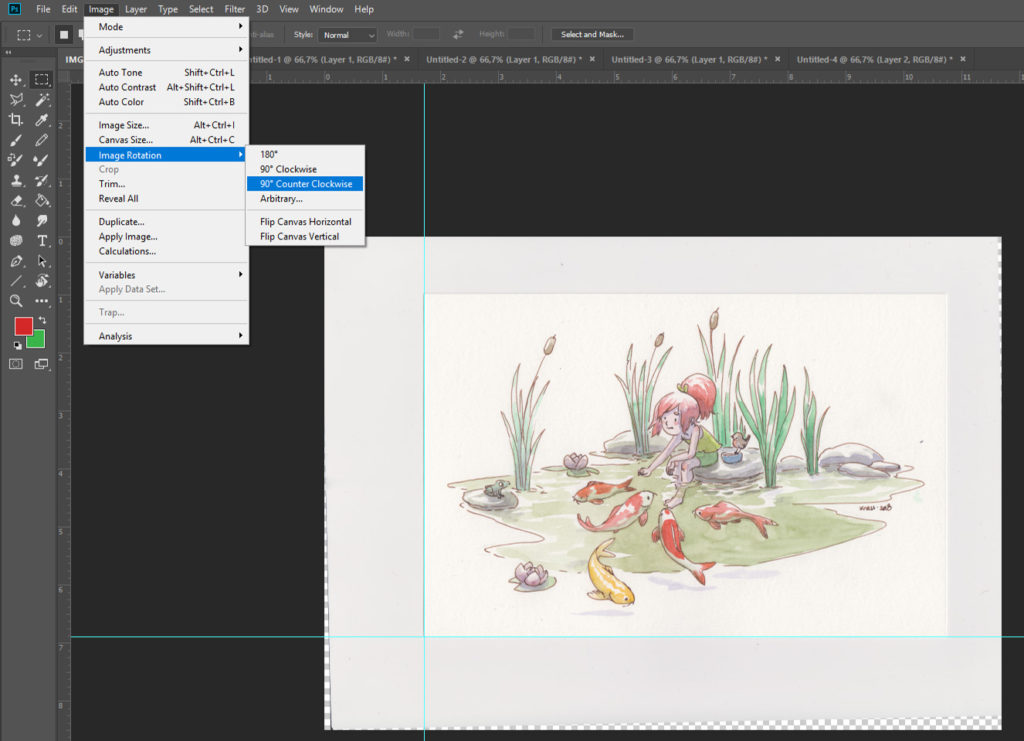Select the Zoom magnifier tool
The image size is (1024, 741).
pyautogui.click(x=16, y=301)
